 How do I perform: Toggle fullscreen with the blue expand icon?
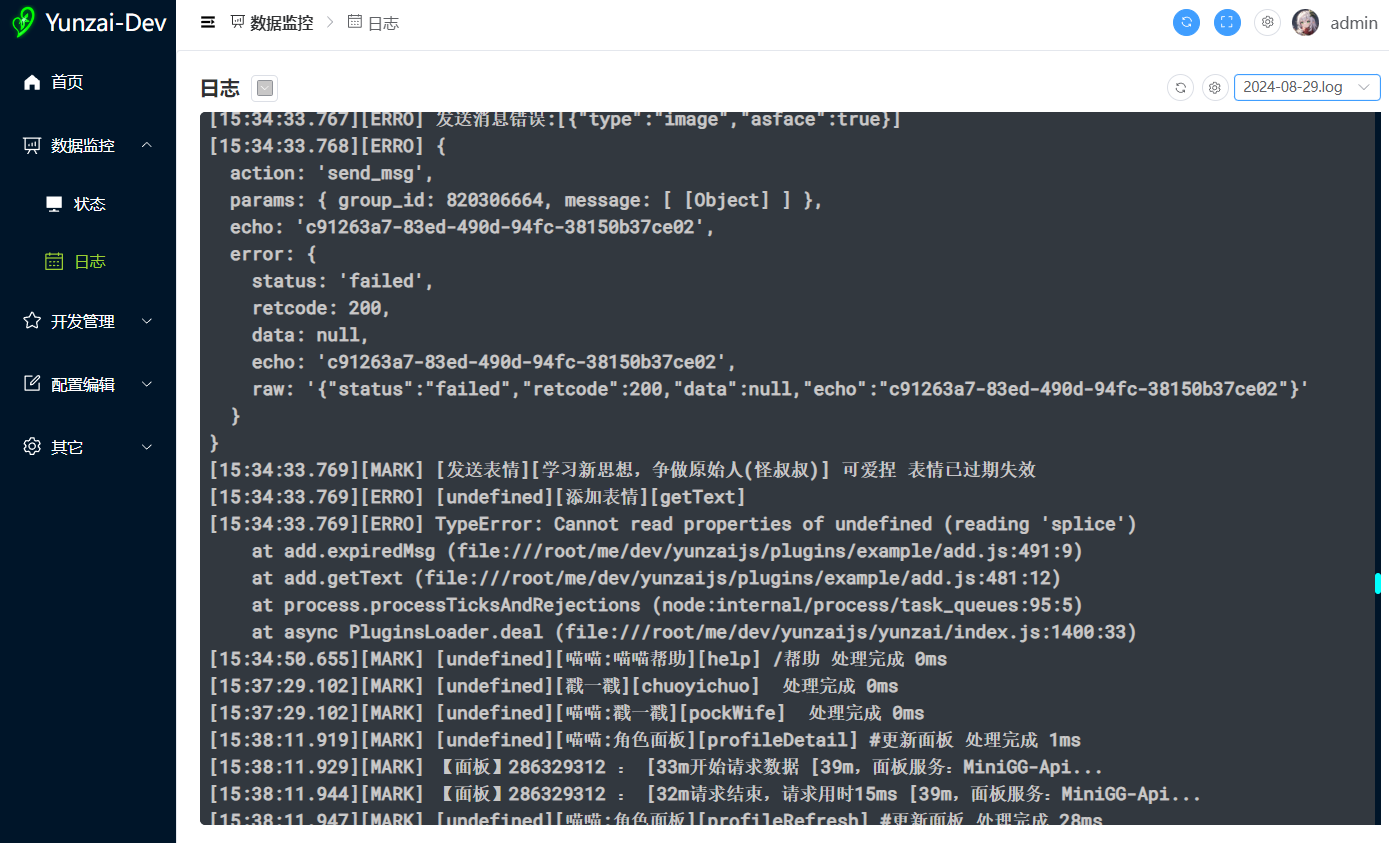[1227, 22]
